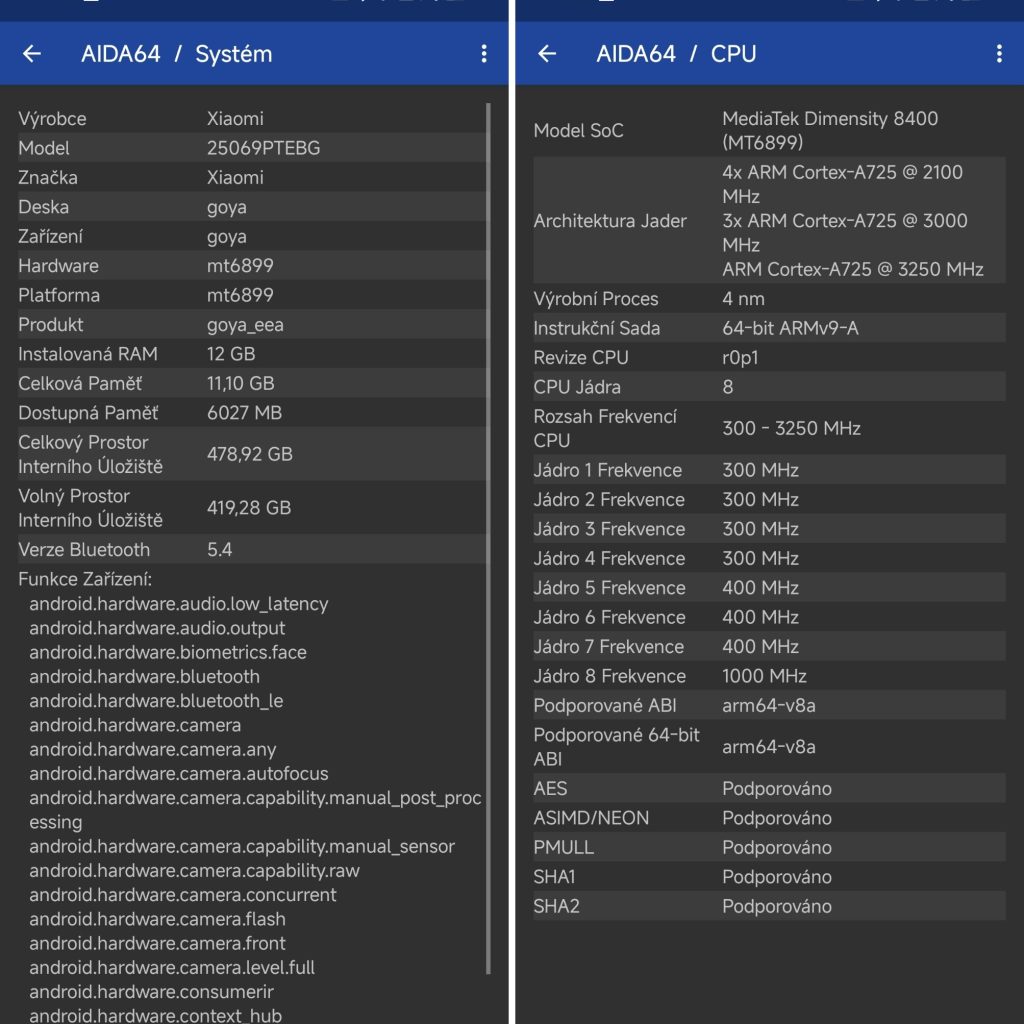Tap the Verze Bluetooth 5.4 row

click(x=250, y=550)
